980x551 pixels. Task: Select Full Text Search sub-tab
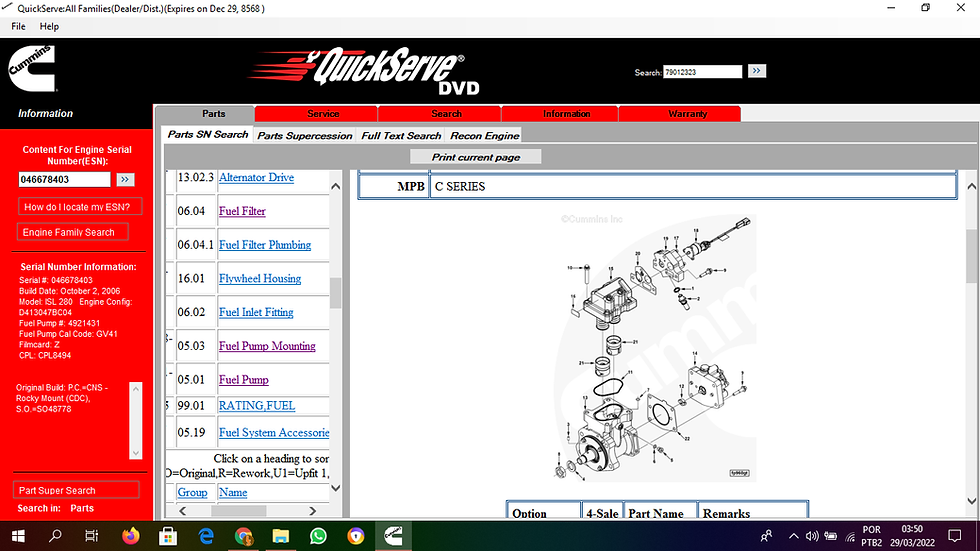tap(401, 136)
